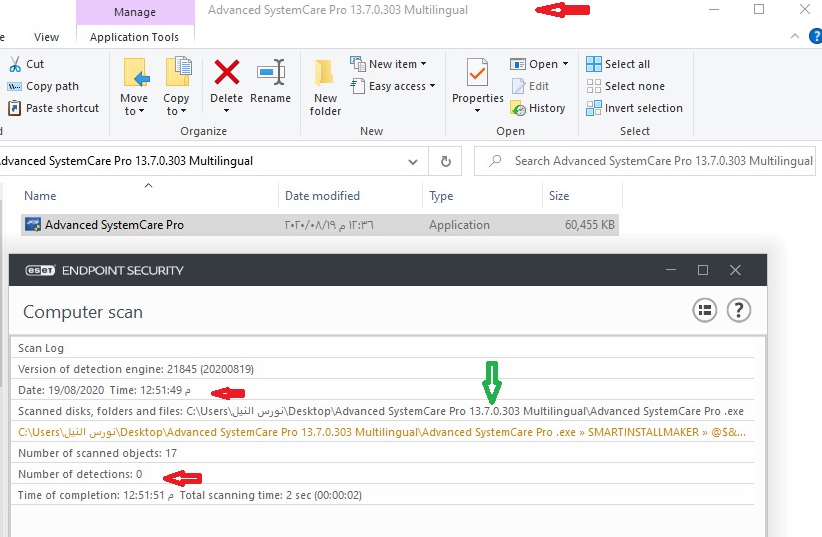Expand the address bar history dropdown

[x=413, y=161]
